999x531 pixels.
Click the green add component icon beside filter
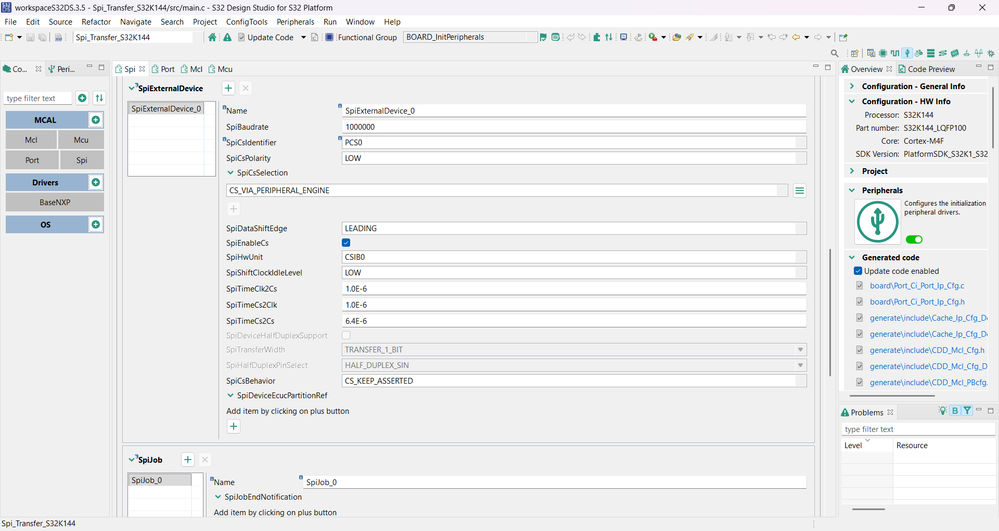point(82,98)
